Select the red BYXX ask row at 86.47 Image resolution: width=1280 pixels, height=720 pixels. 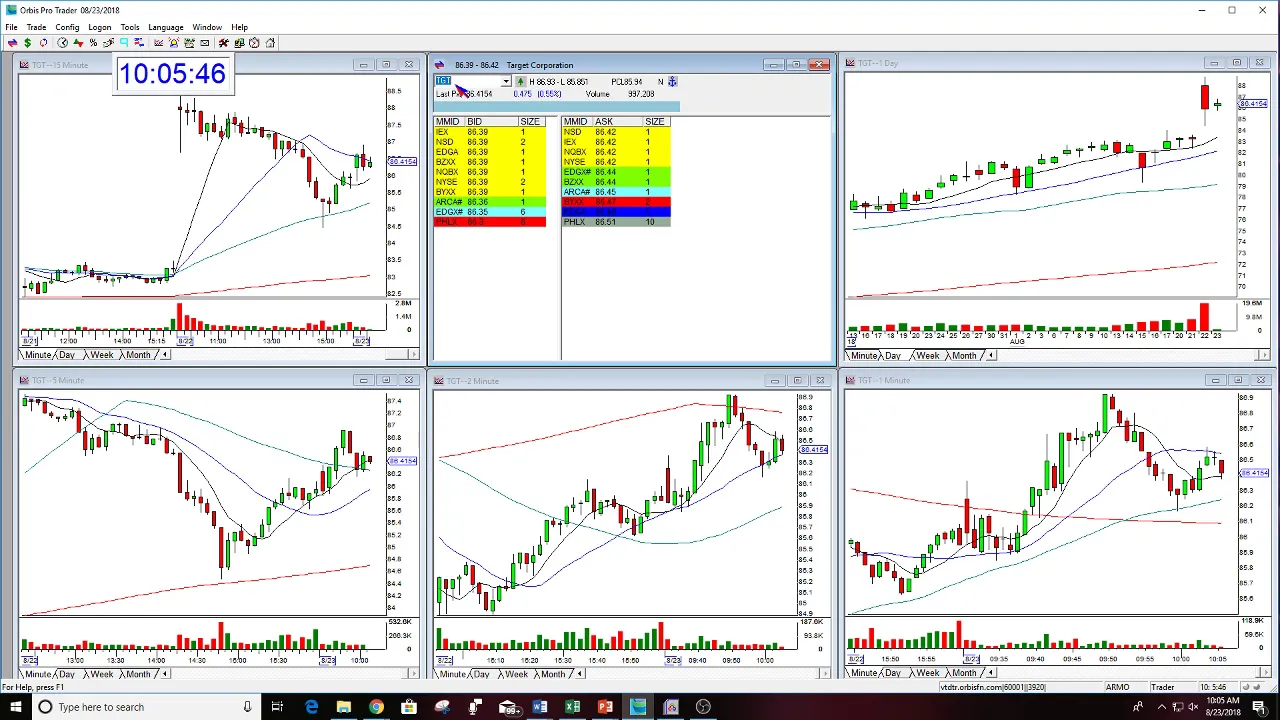tap(616, 202)
